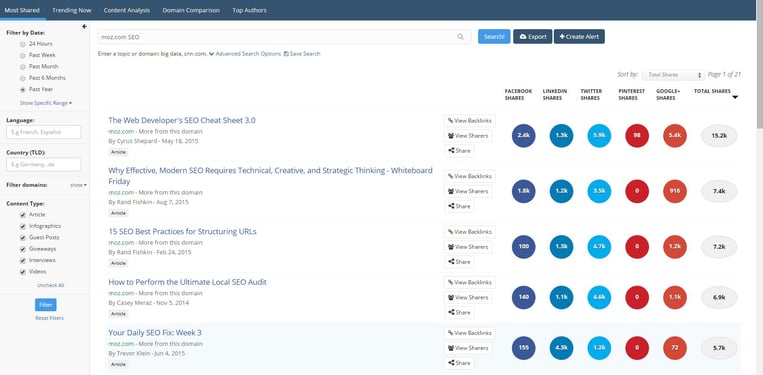Toggle the Interviews checkbox
Viewport: 763px width, 375px height.
[22, 260]
